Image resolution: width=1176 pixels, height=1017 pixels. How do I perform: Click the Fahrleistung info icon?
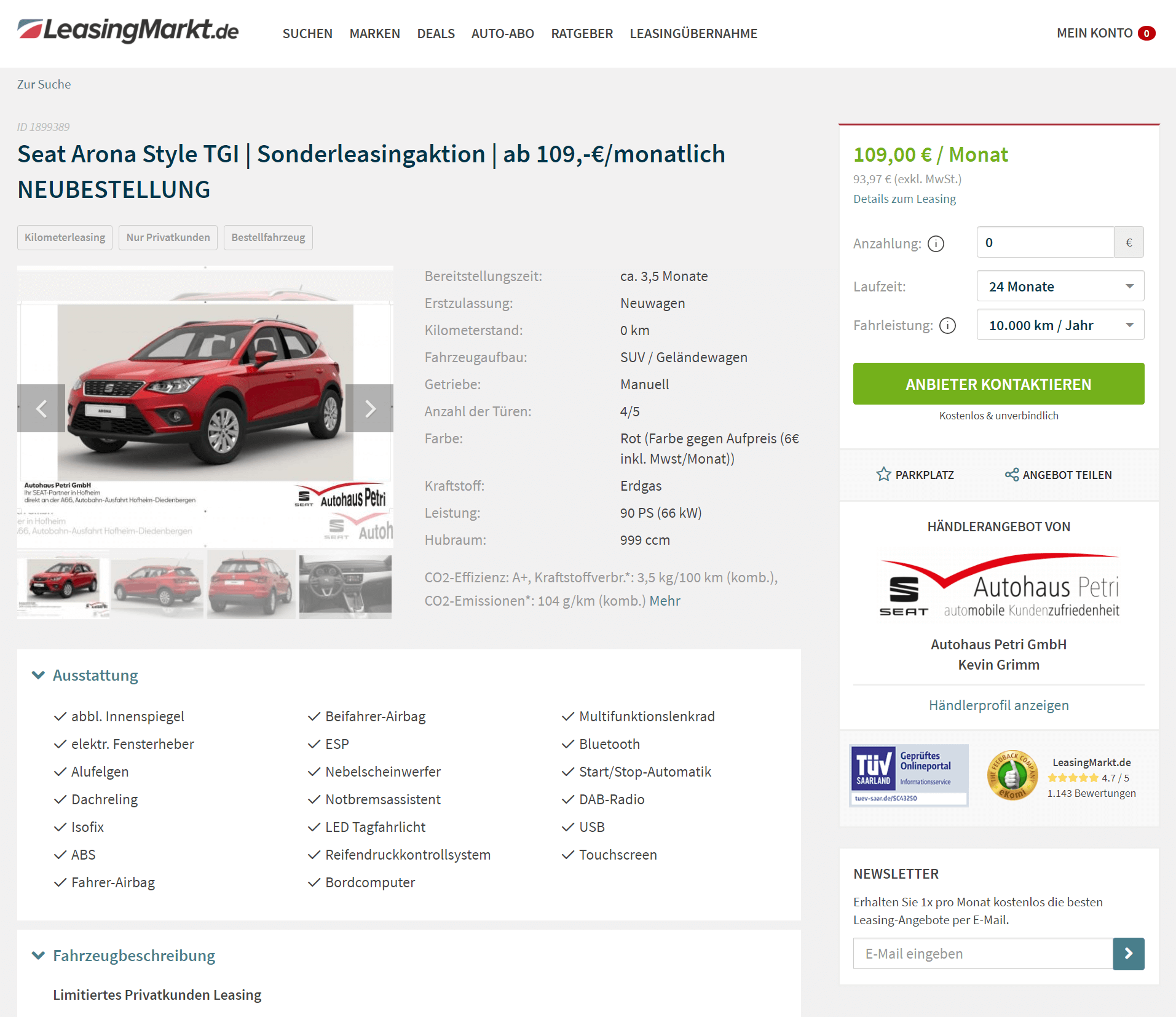(948, 325)
